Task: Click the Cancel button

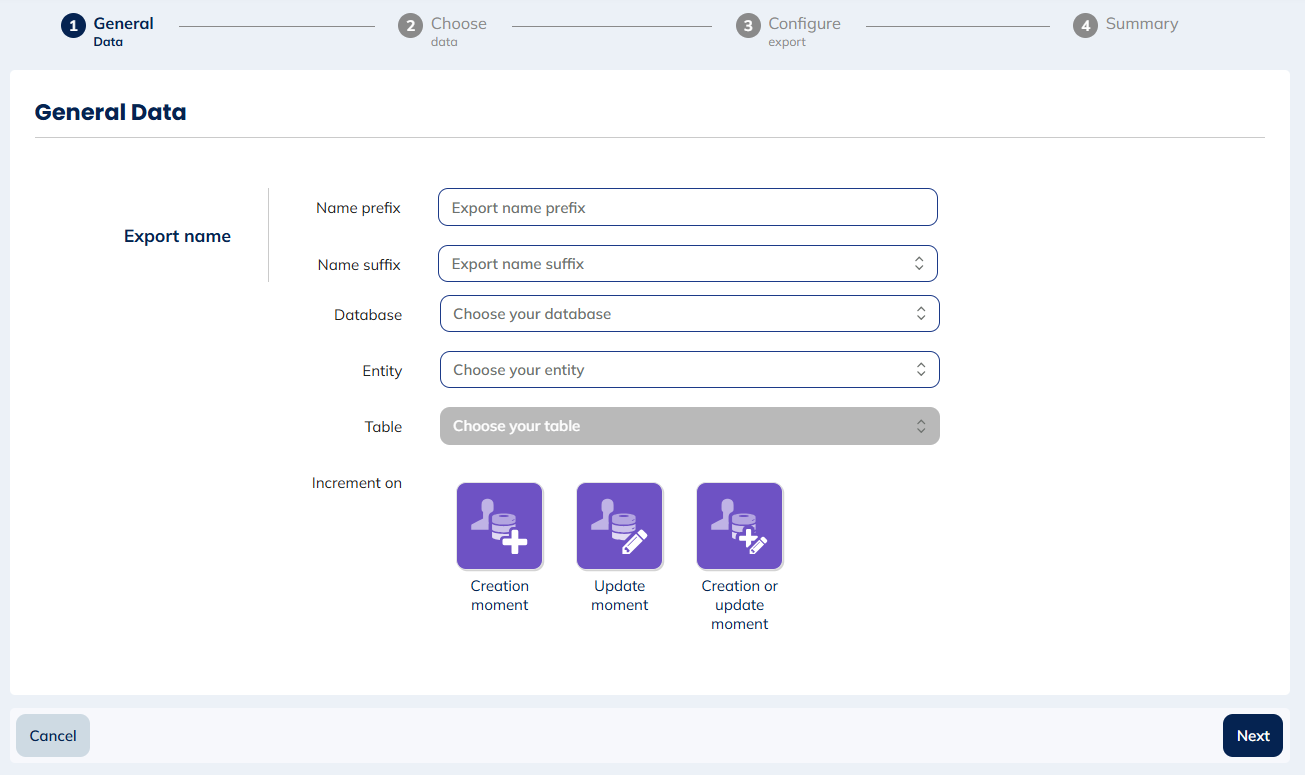Action: (52, 735)
